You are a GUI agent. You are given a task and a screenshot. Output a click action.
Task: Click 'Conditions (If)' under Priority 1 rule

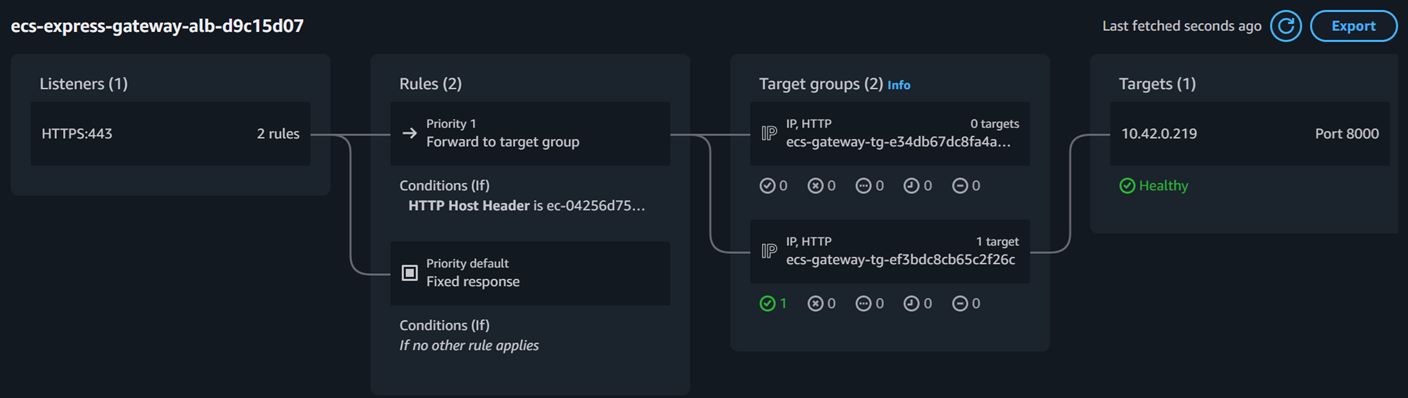click(444, 186)
